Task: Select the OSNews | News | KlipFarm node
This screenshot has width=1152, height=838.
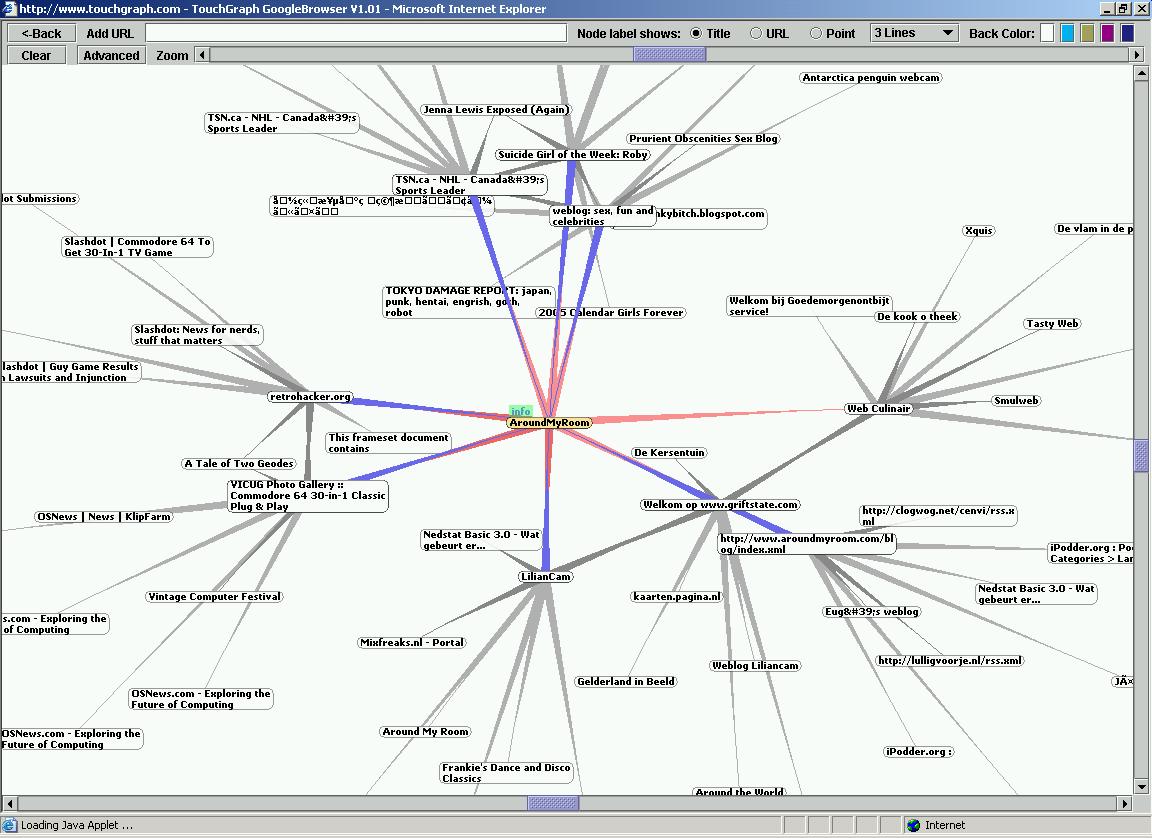Action: click(x=104, y=516)
